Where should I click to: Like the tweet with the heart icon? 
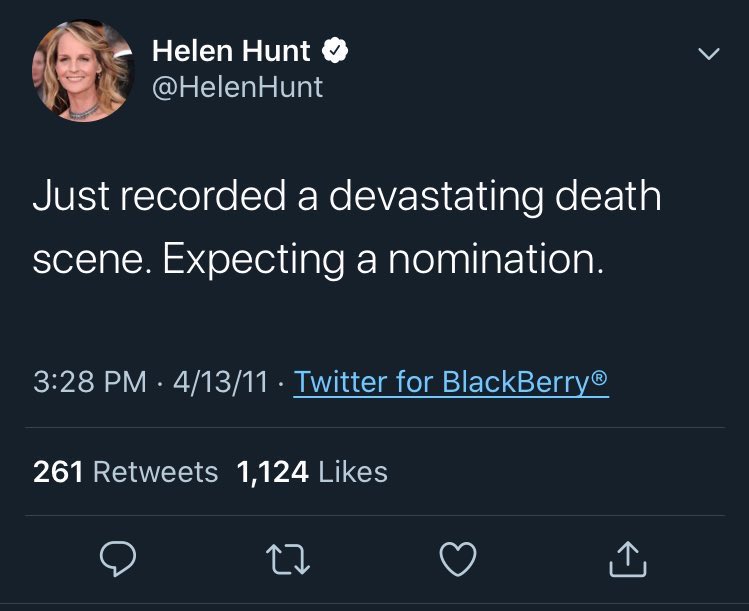[x=458, y=560]
